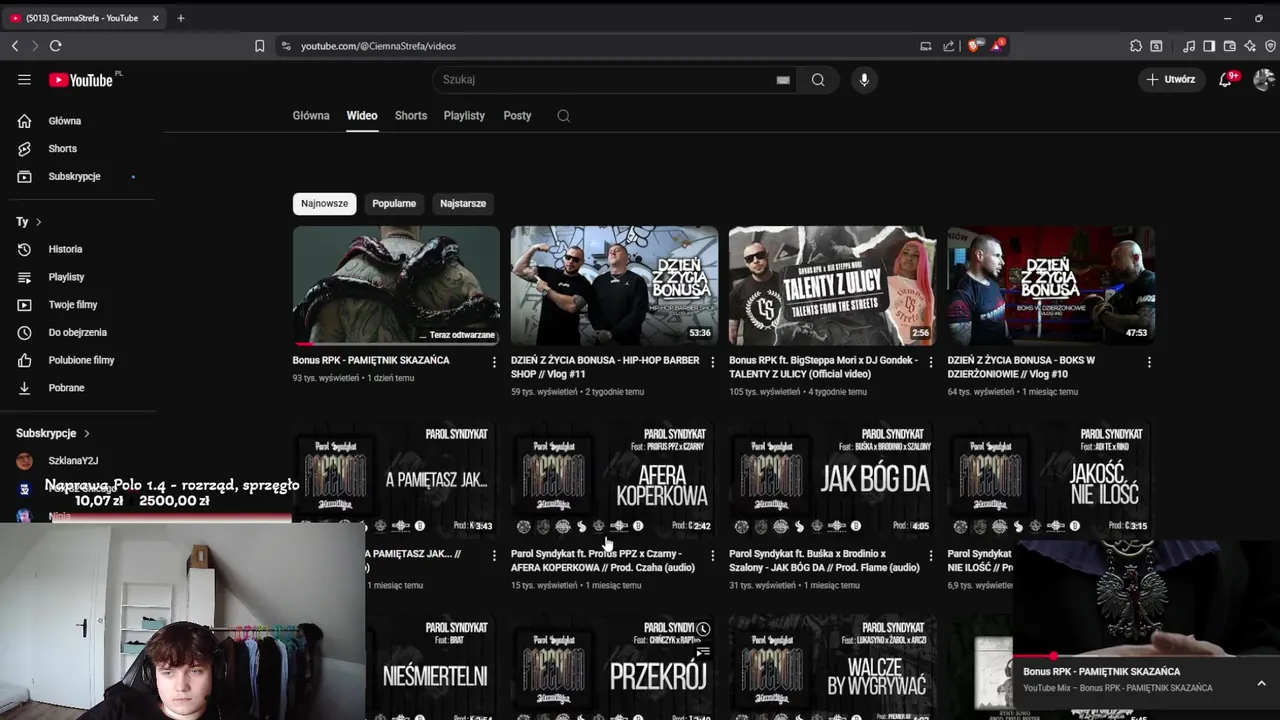The width and height of the screenshot is (1280, 720).
Task: Switch to the Posty channel tab
Action: 517,116
